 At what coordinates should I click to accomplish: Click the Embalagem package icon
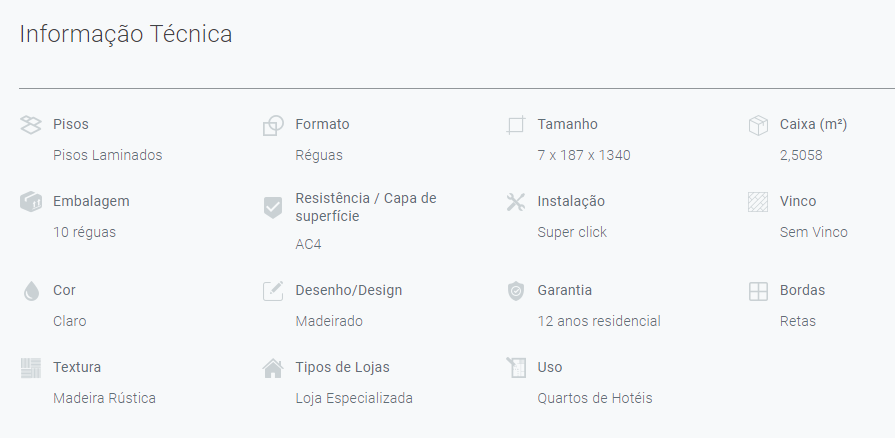31,202
